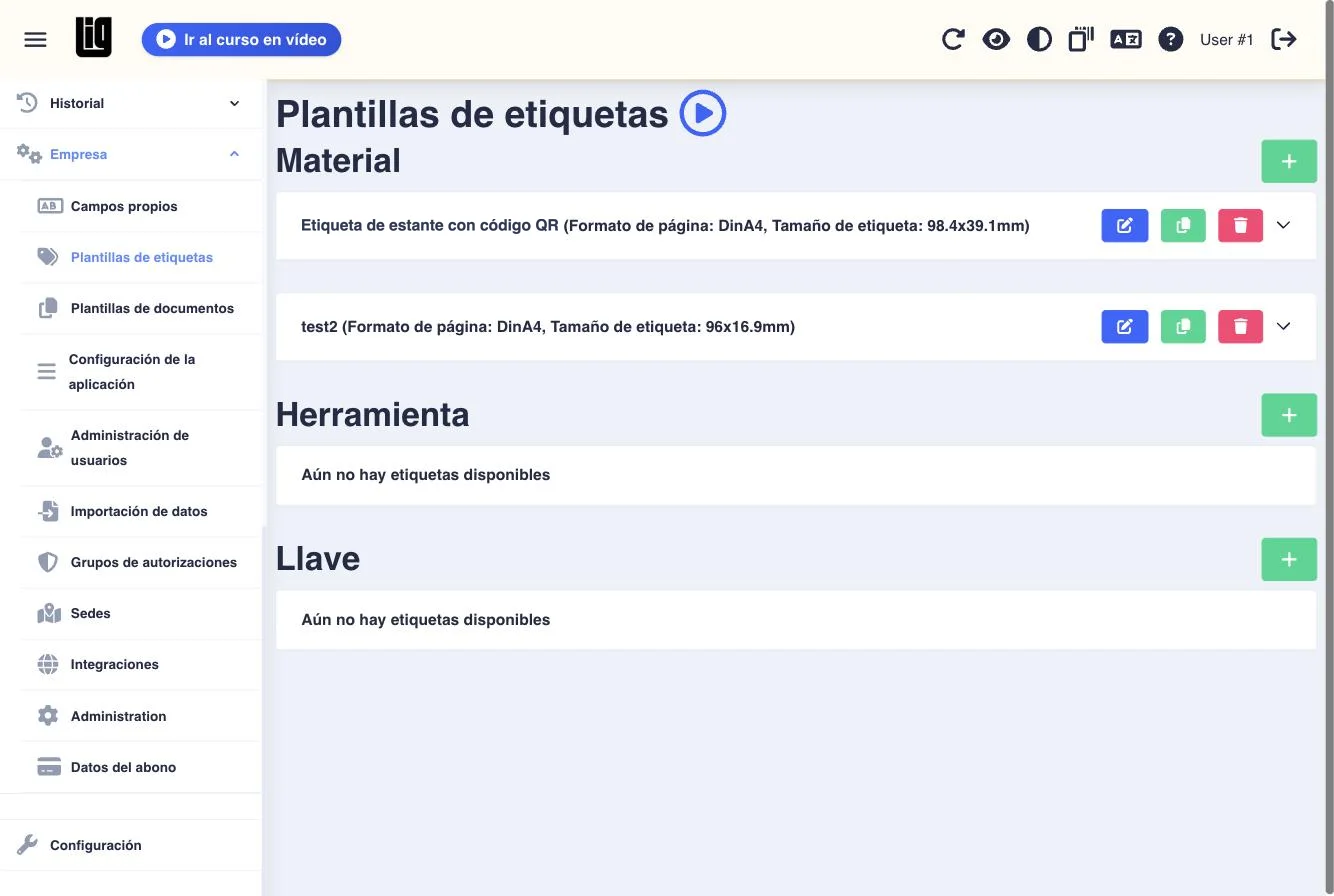Viewport: 1334px width, 896px height.
Task: Open Datos del abono
Action: click(140, 767)
